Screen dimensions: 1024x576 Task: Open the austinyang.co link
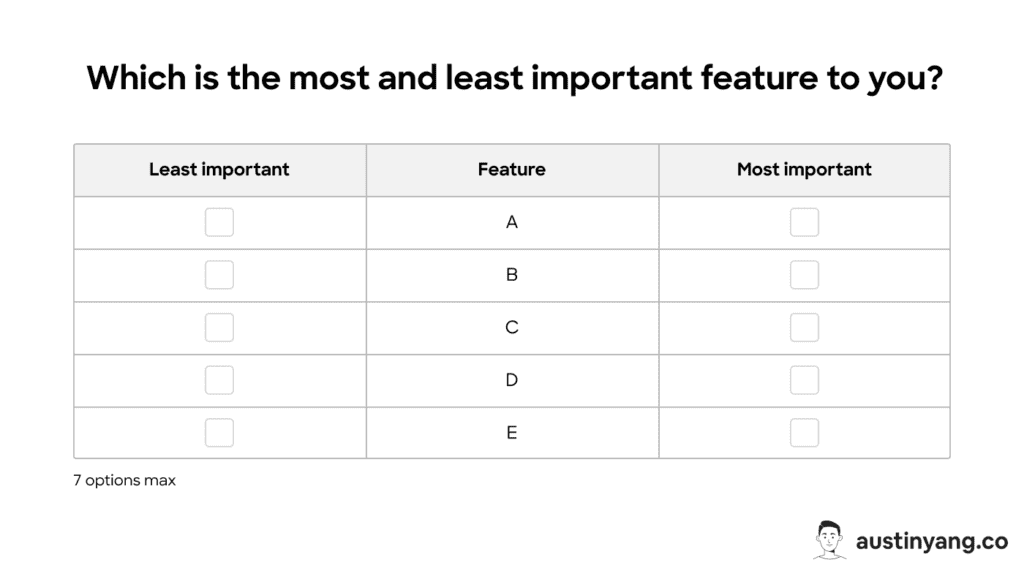coord(932,541)
